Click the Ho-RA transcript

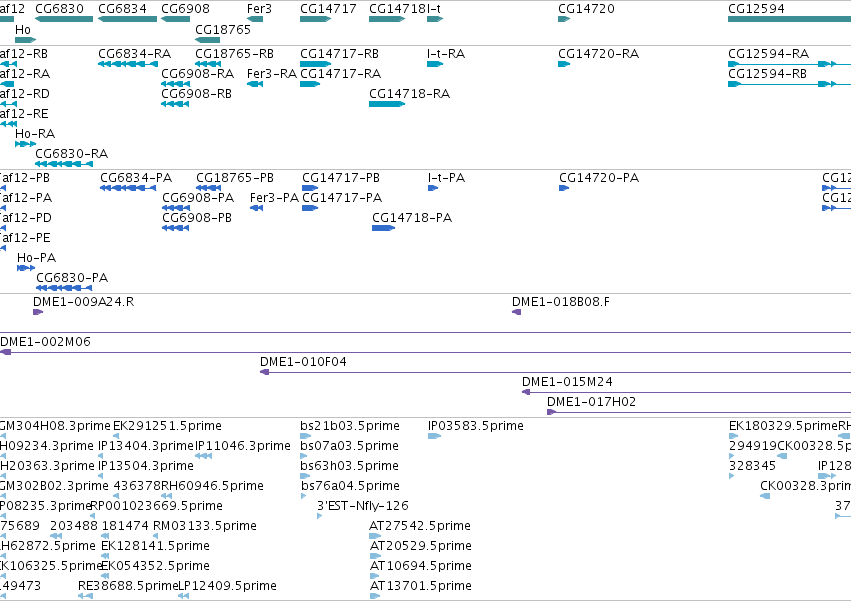click(26, 144)
